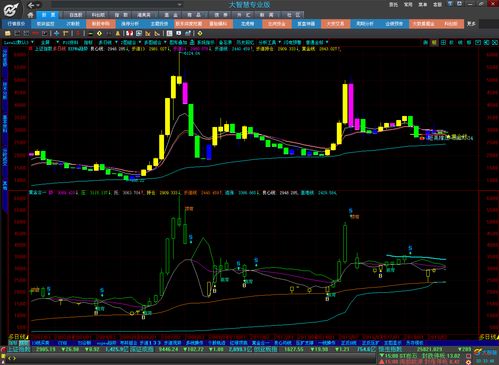
Task: Click the grid layout icon above the chart
Action: [443, 42]
